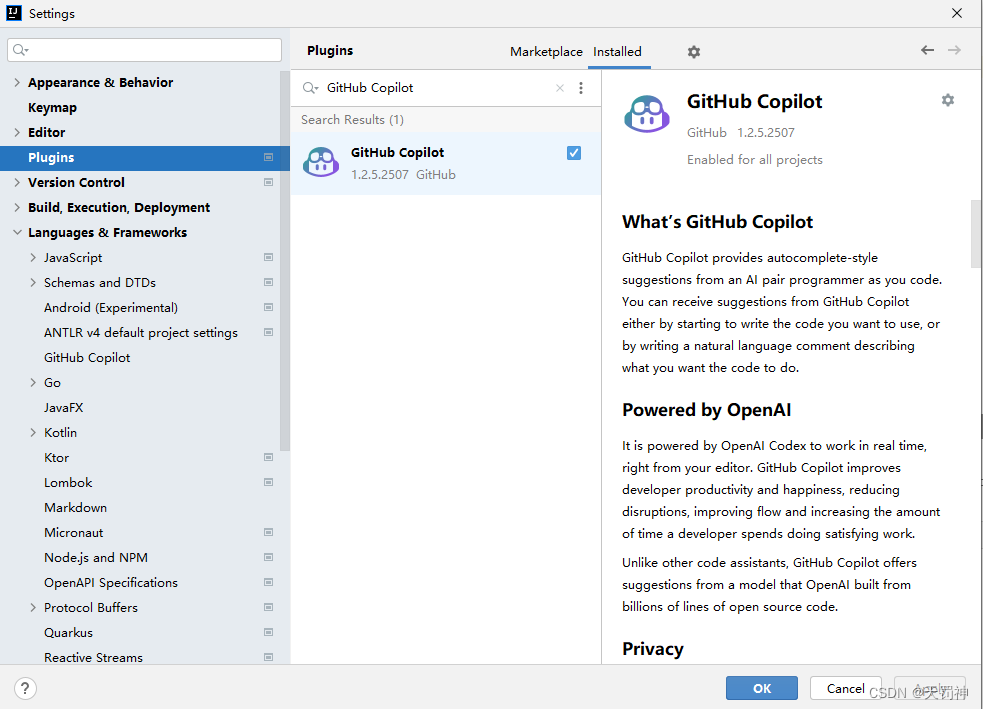983x709 pixels.
Task: Click project-level icon beside Micronaut
Action: click(x=268, y=532)
